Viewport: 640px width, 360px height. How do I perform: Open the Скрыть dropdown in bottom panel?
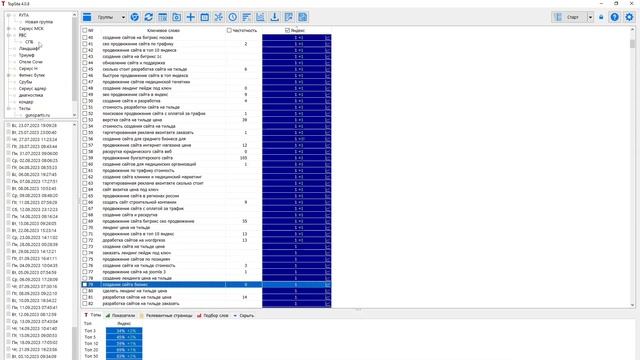pos(244,316)
